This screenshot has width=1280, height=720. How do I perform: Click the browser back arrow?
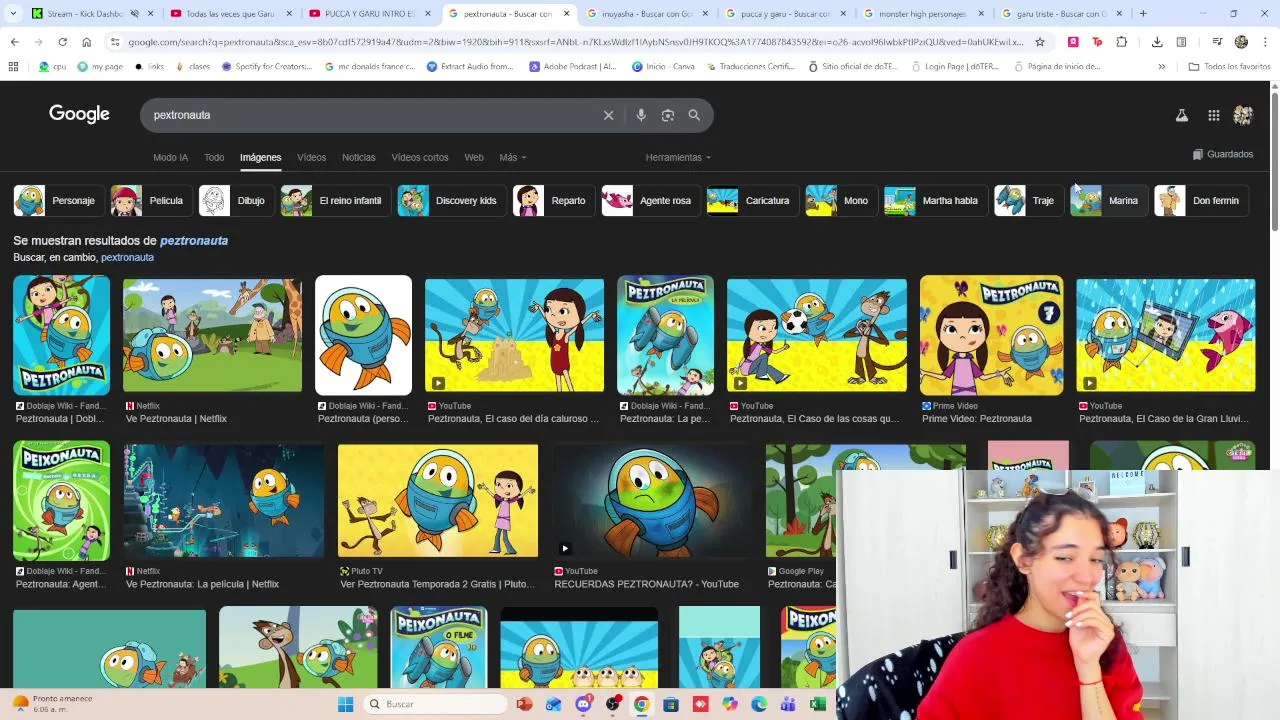coord(14,42)
